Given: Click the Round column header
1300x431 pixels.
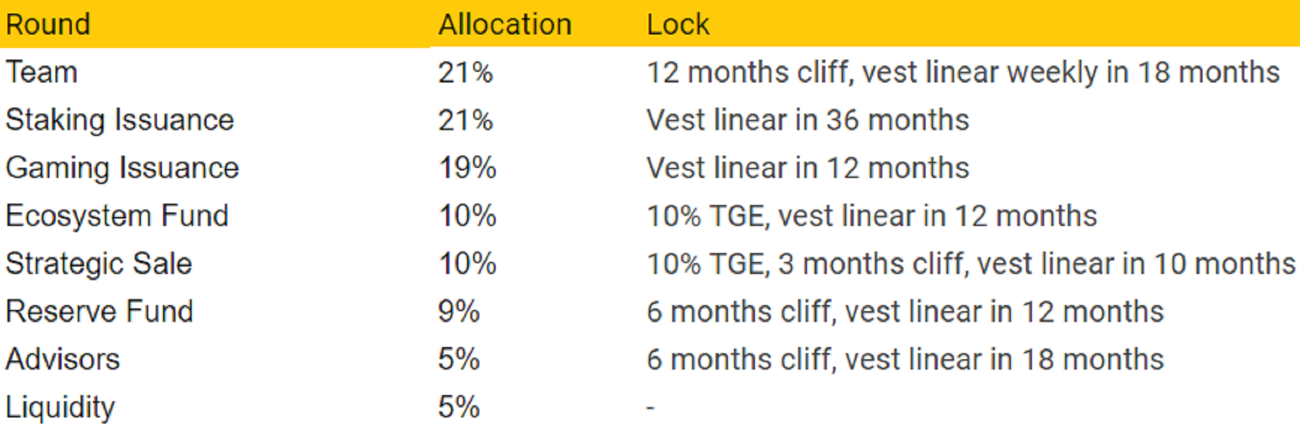Looking at the screenshot, I should click(x=47, y=24).
